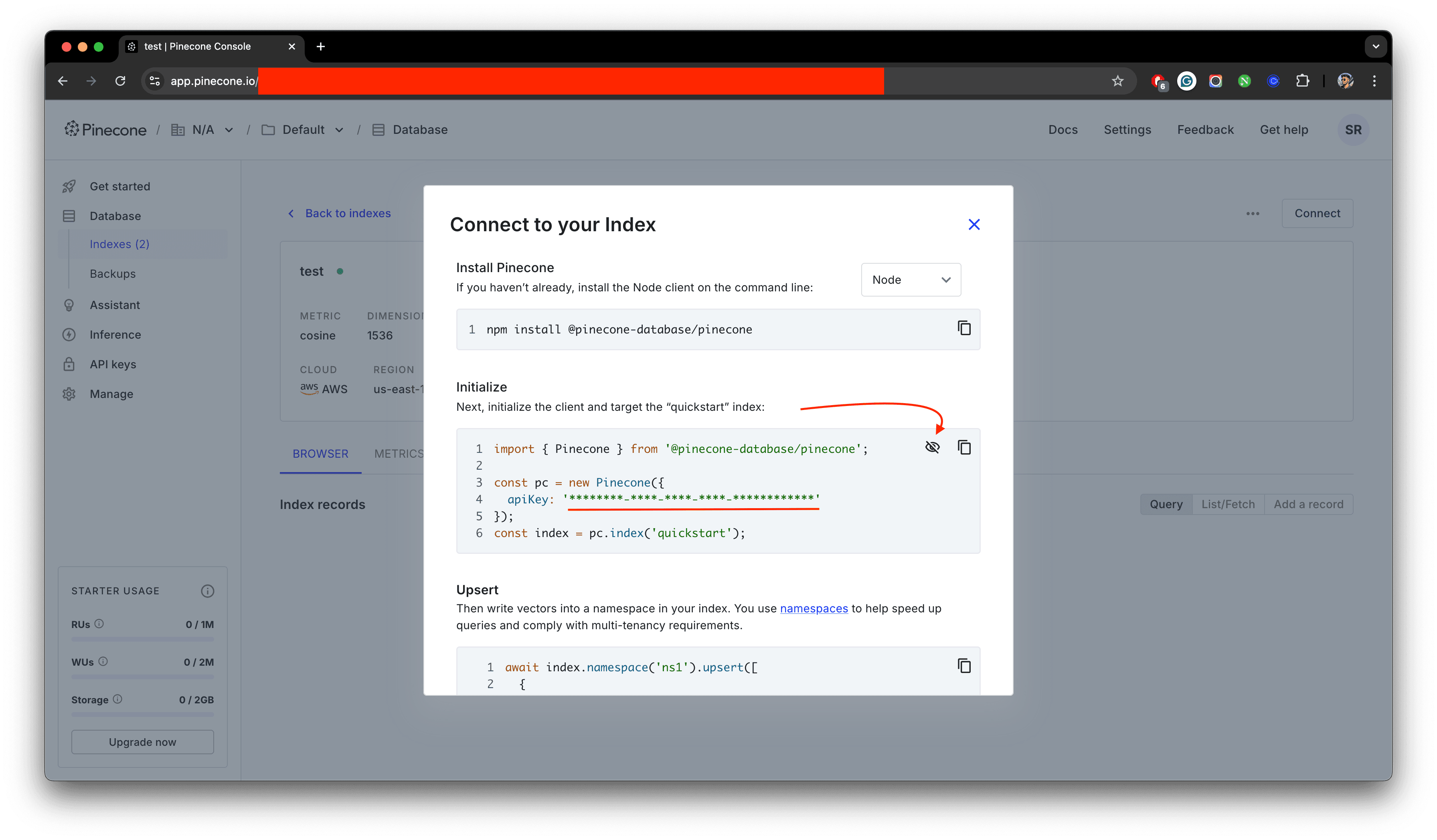Open Backups in the sidebar
Image resolution: width=1437 pixels, height=840 pixels.
coord(112,274)
